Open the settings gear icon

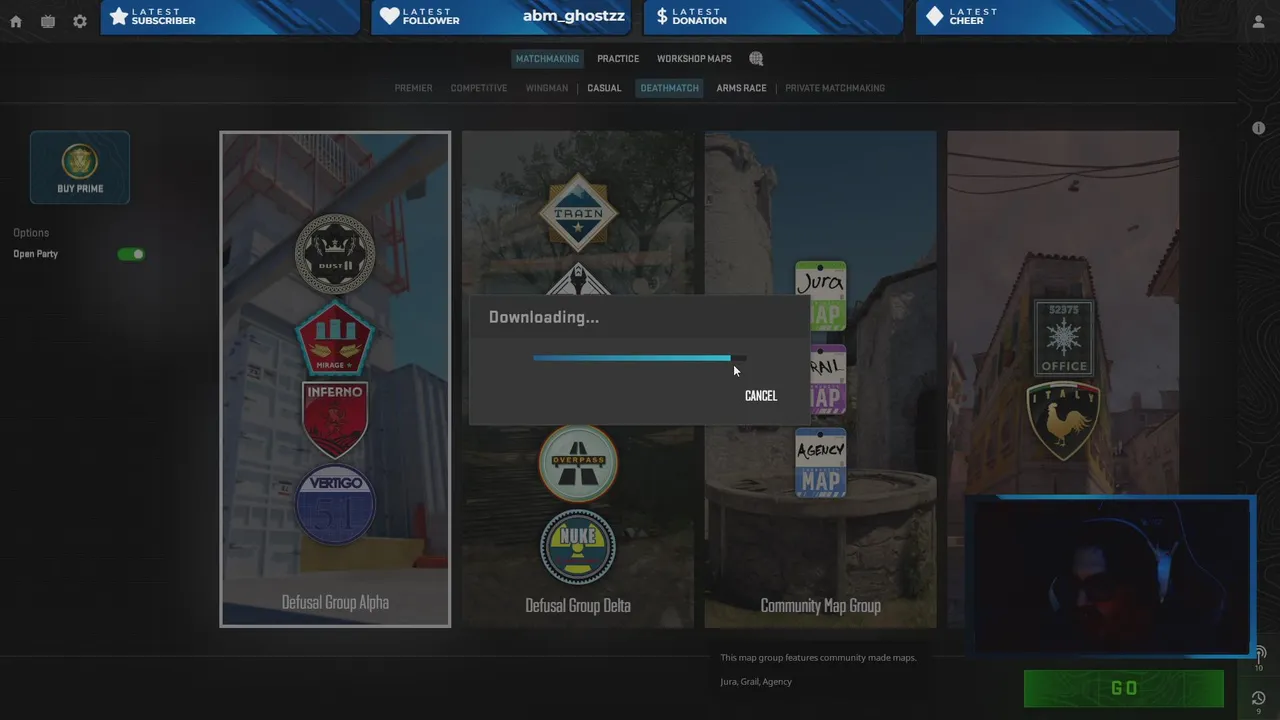[80, 21]
